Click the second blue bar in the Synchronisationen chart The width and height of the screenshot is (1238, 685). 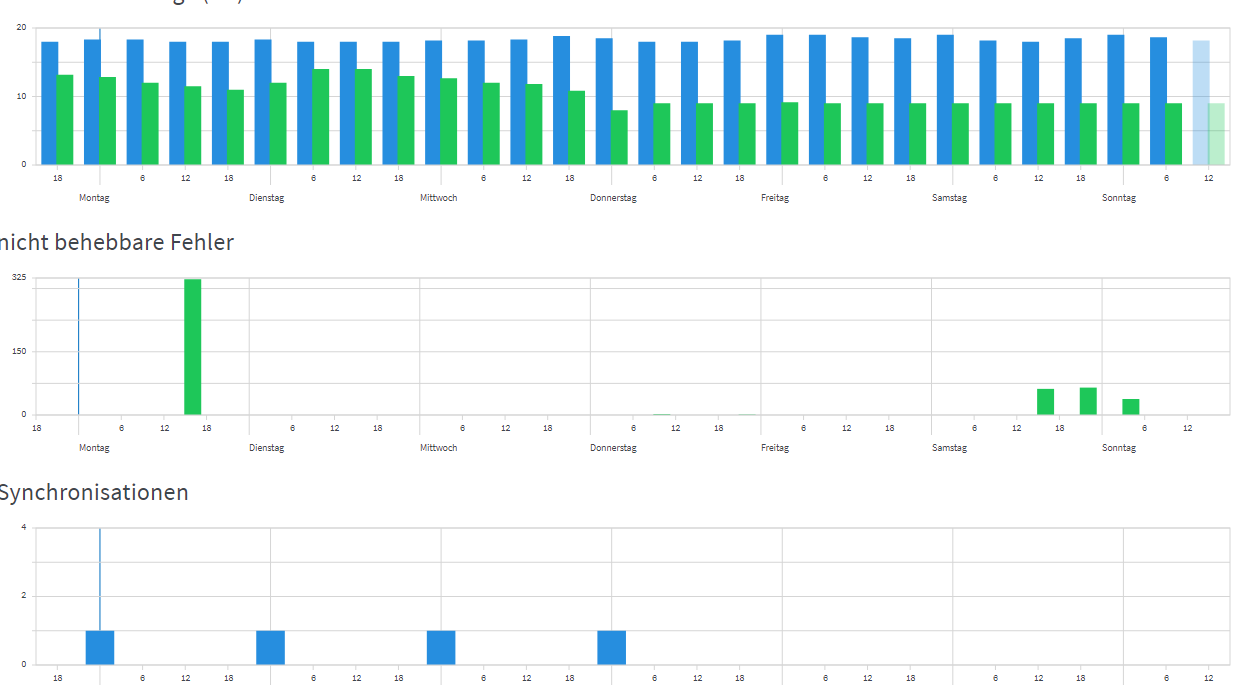(x=270, y=647)
